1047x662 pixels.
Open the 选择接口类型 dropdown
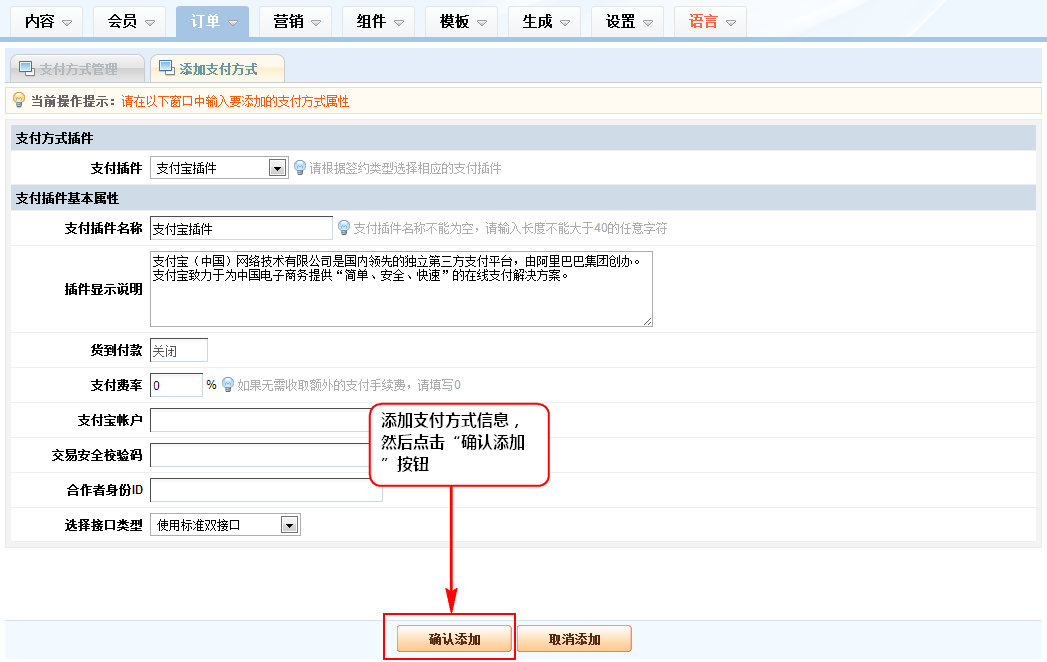click(x=290, y=524)
